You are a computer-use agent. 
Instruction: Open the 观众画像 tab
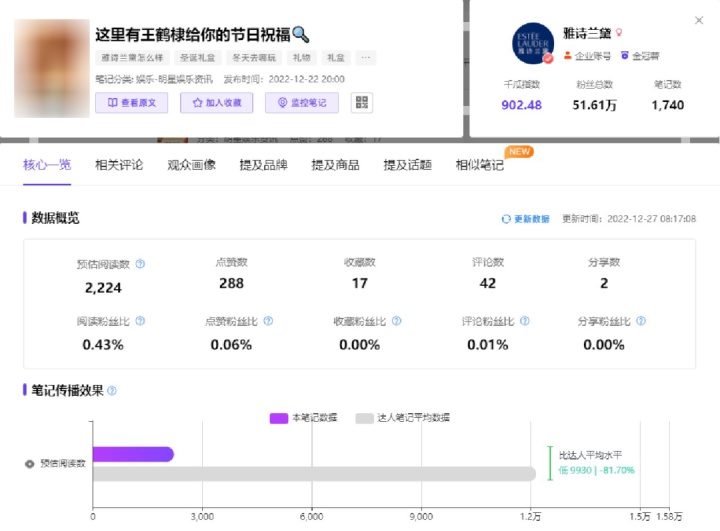(191, 165)
